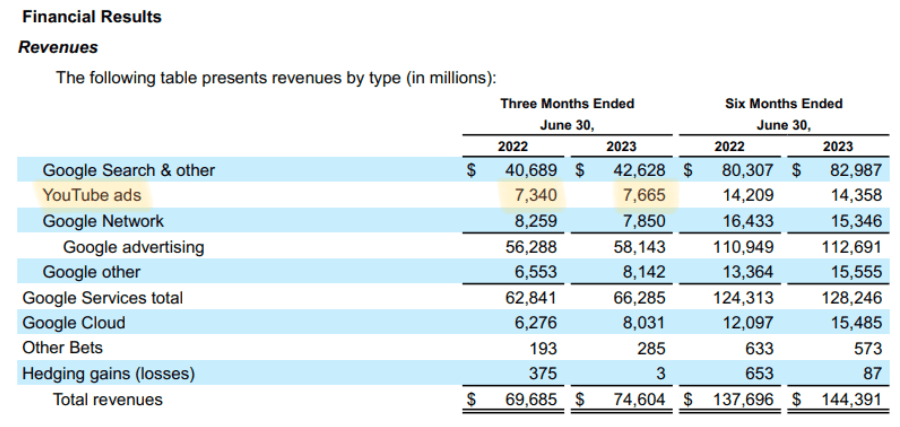Screen dimensions: 900x427
Task: Select the value 40,689 for Google Search
Action: pyautogui.click(x=531, y=170)
